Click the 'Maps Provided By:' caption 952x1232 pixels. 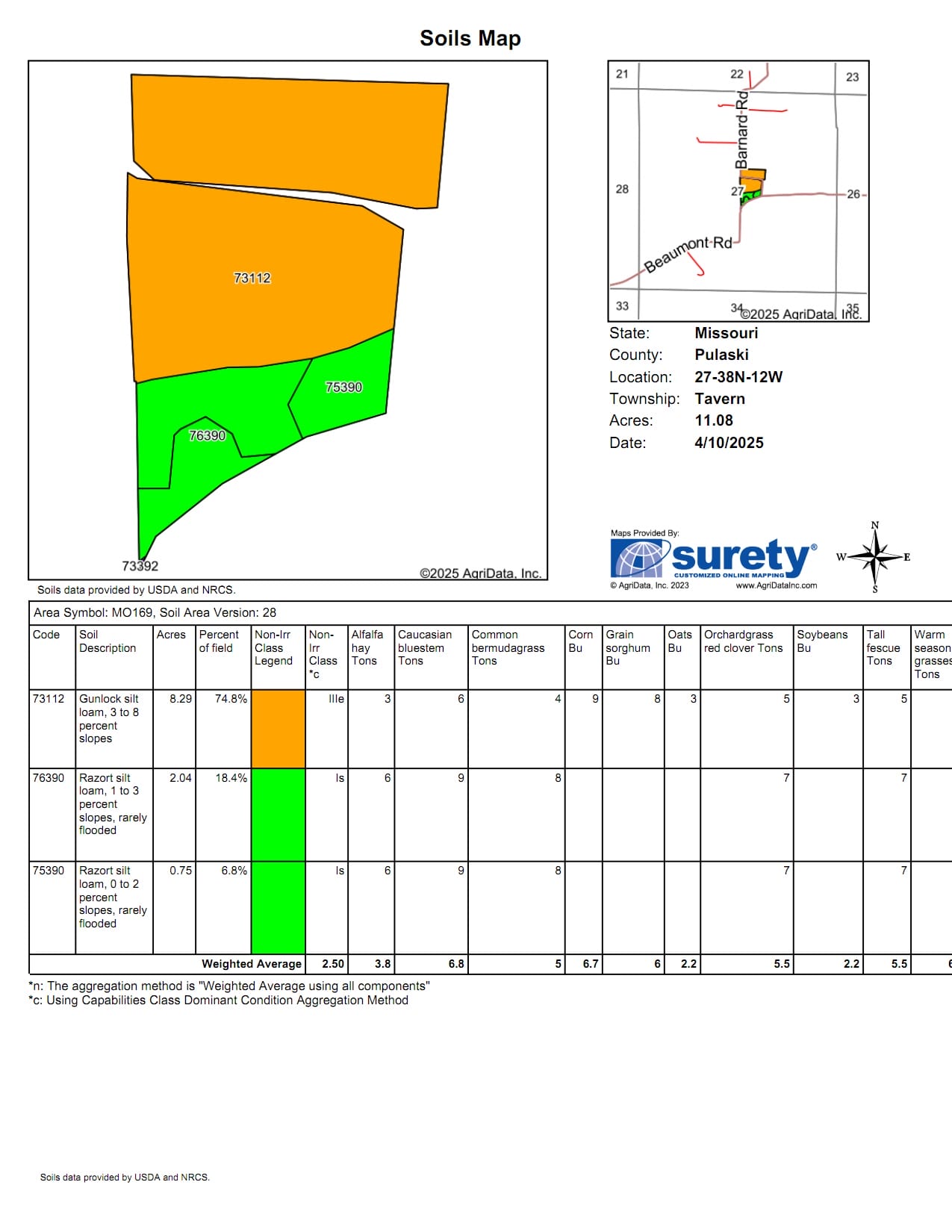(x=645, y=533)
